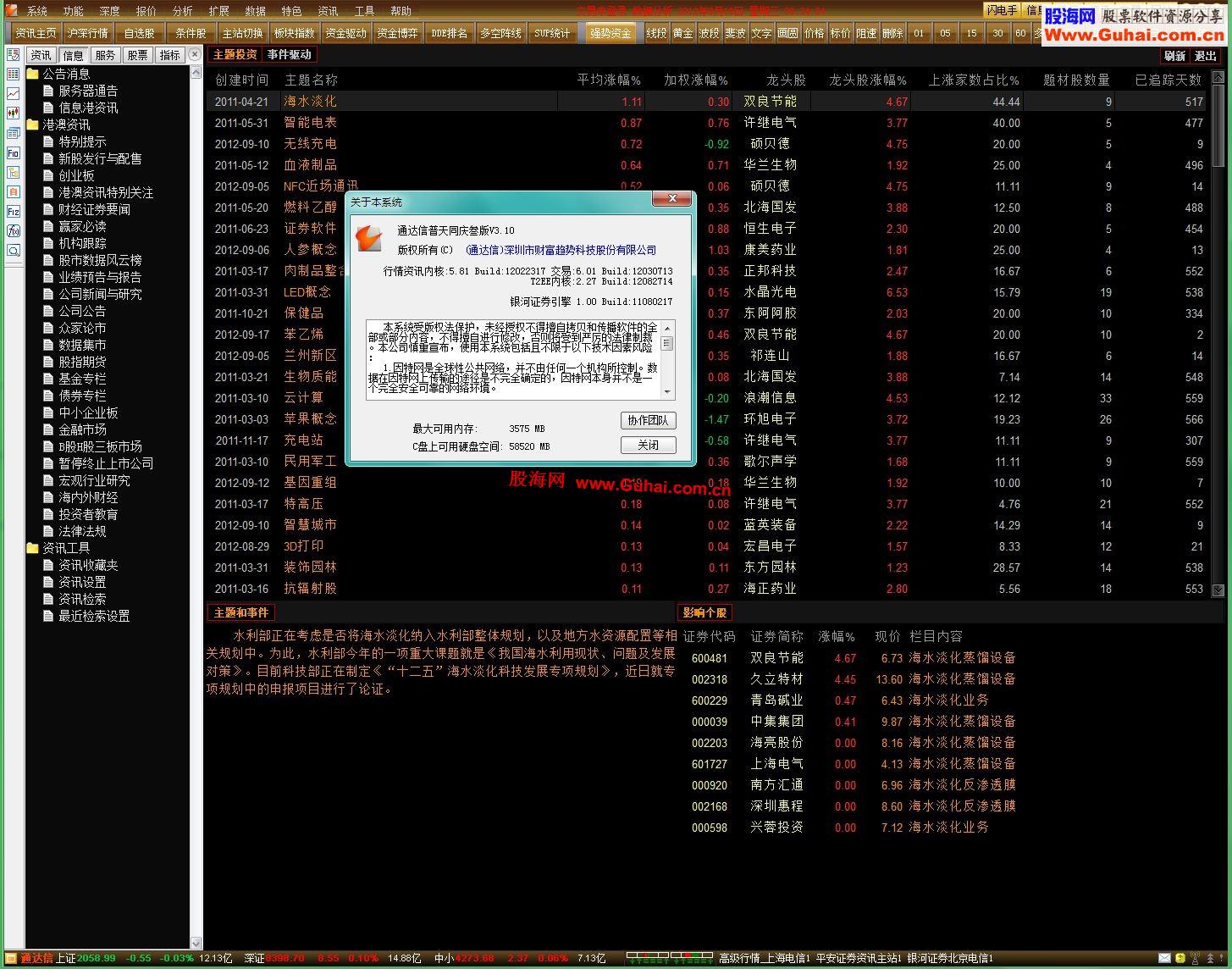Click the DDE排名 toolbar button
Image resolution: width=1232 pixels, height=969 pixels.
point(450,33)
